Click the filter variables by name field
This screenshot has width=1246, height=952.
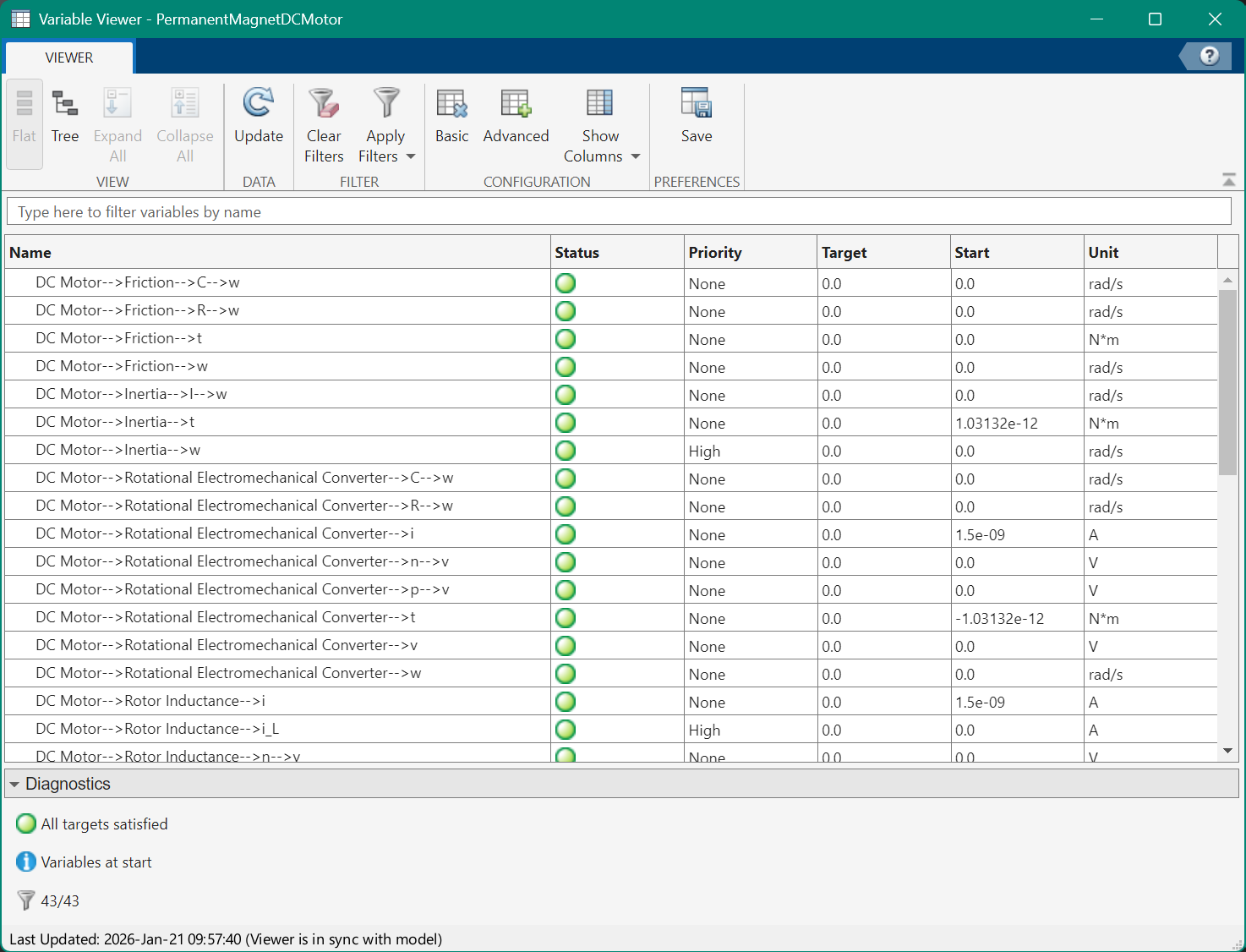point(619,212)
